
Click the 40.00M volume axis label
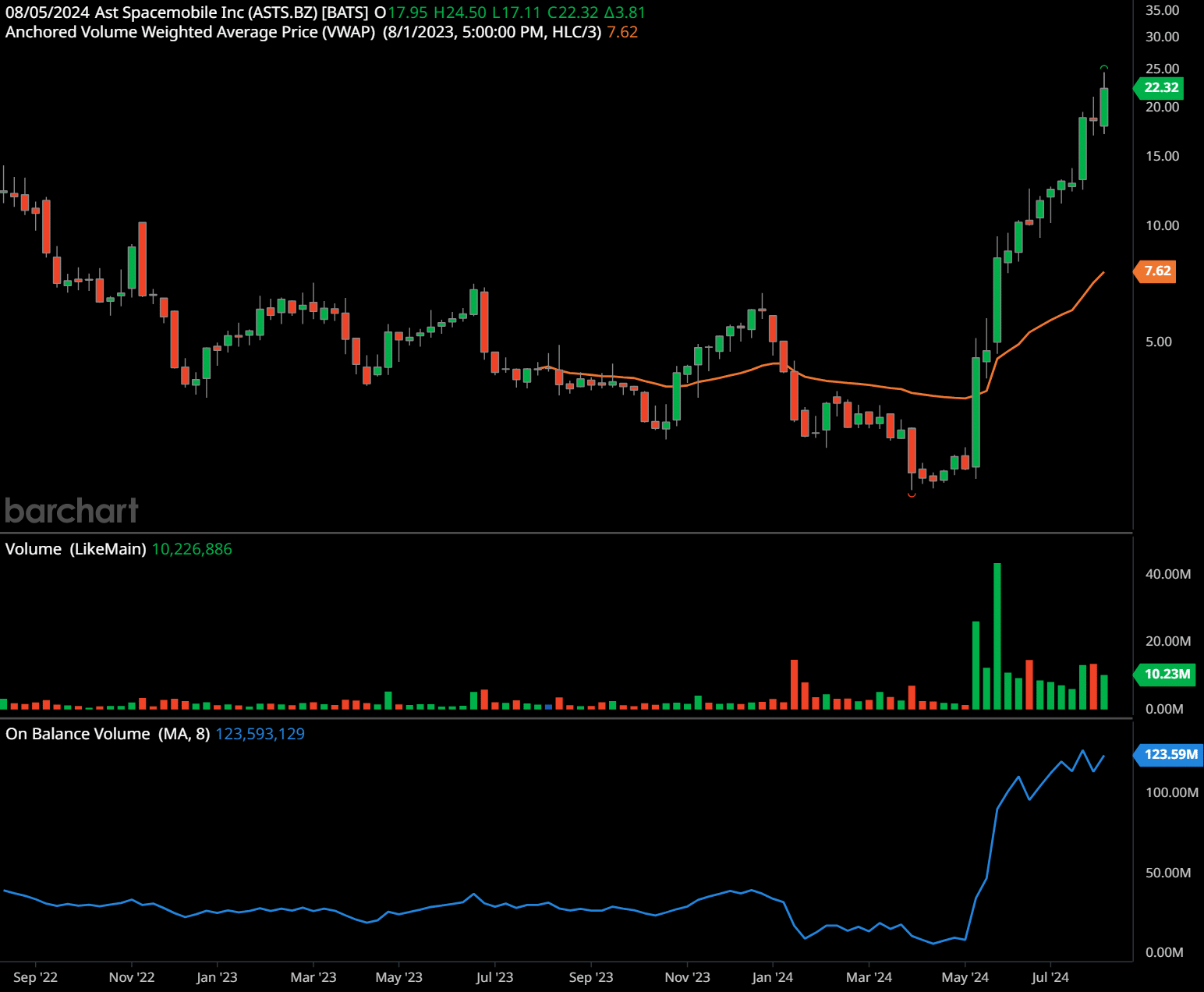click(1168, 574)
